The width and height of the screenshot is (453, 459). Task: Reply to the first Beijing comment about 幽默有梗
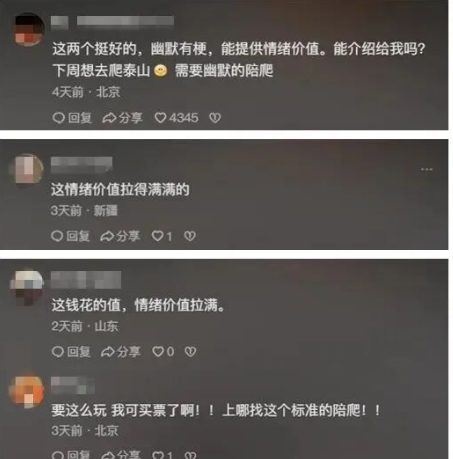(x=72, y=118)
